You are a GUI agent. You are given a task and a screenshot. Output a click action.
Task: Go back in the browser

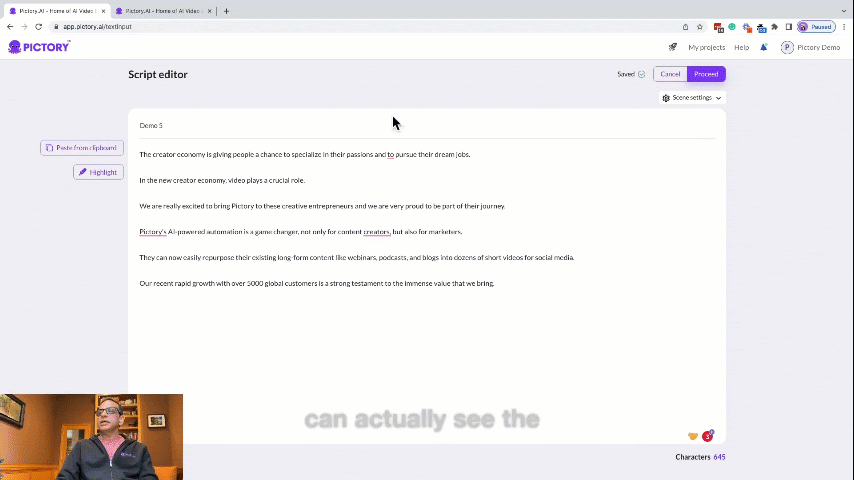(10, 26)
